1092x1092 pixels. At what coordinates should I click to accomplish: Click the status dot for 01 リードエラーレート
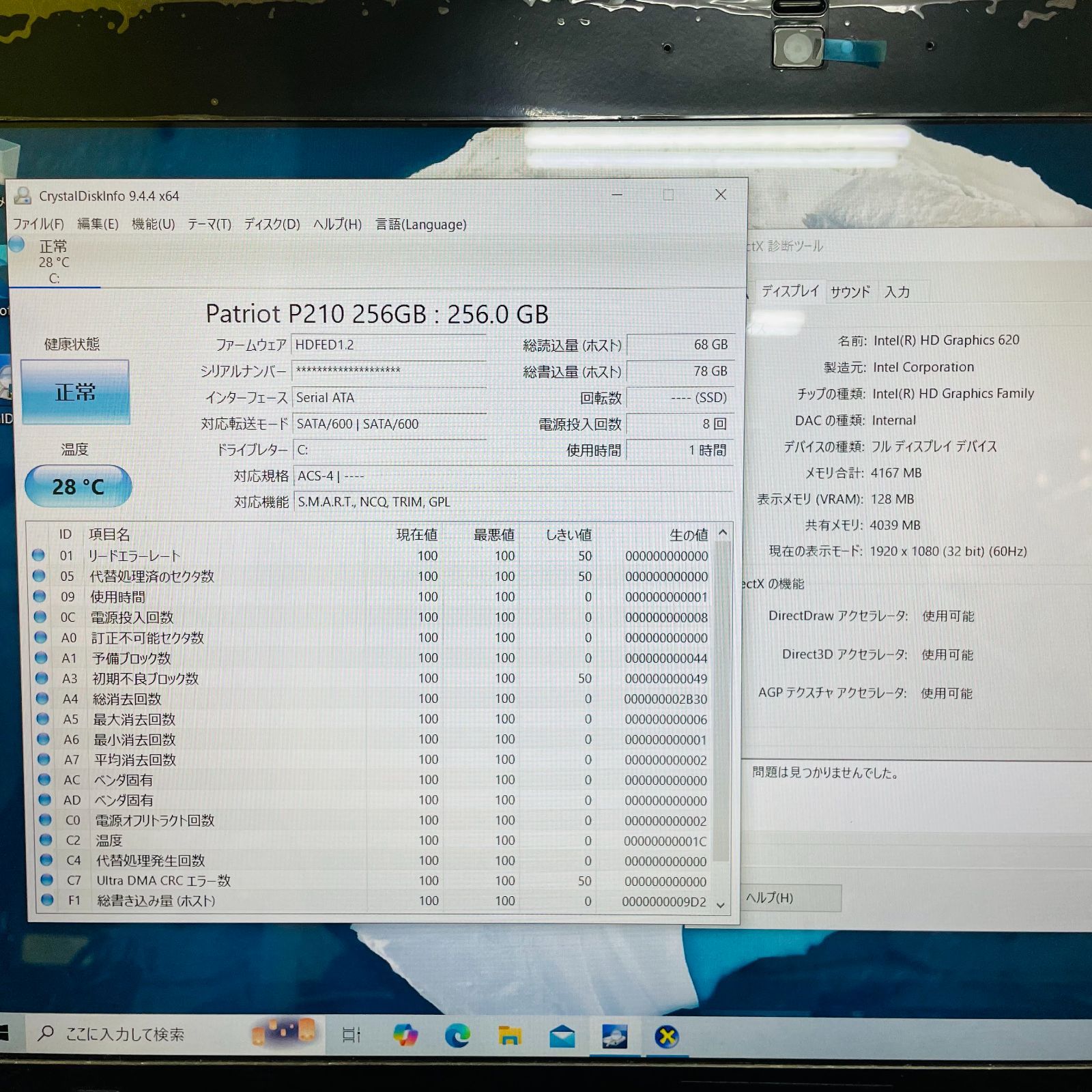click(x=38, y=556)
